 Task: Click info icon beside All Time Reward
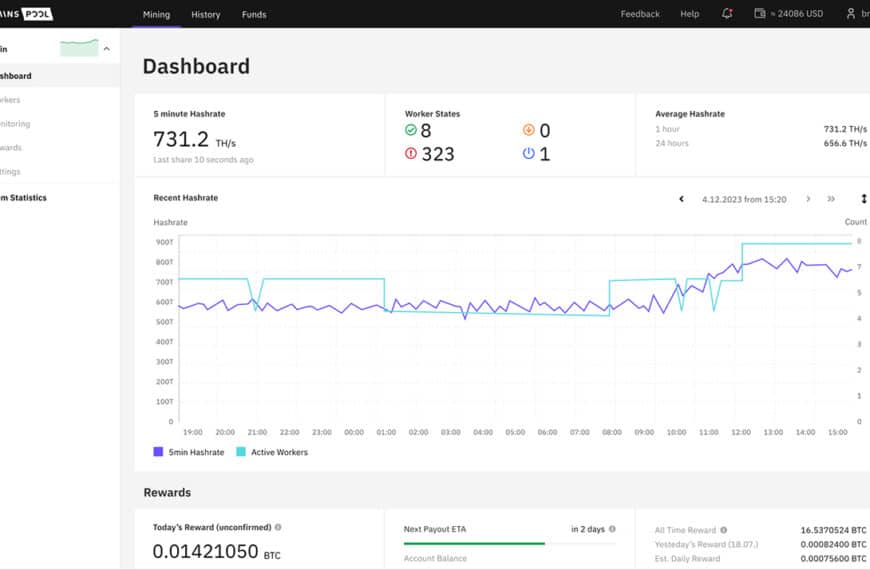[x=724, y=530]
